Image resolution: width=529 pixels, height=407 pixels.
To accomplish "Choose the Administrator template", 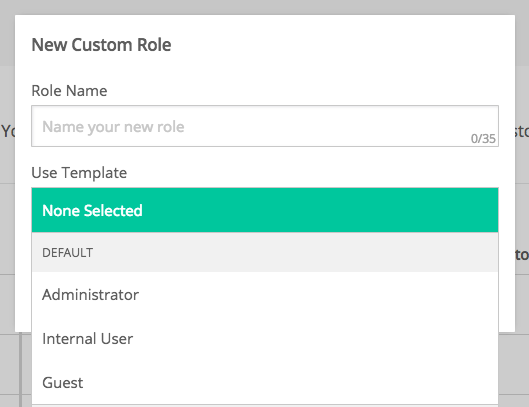I will [265, 295].
